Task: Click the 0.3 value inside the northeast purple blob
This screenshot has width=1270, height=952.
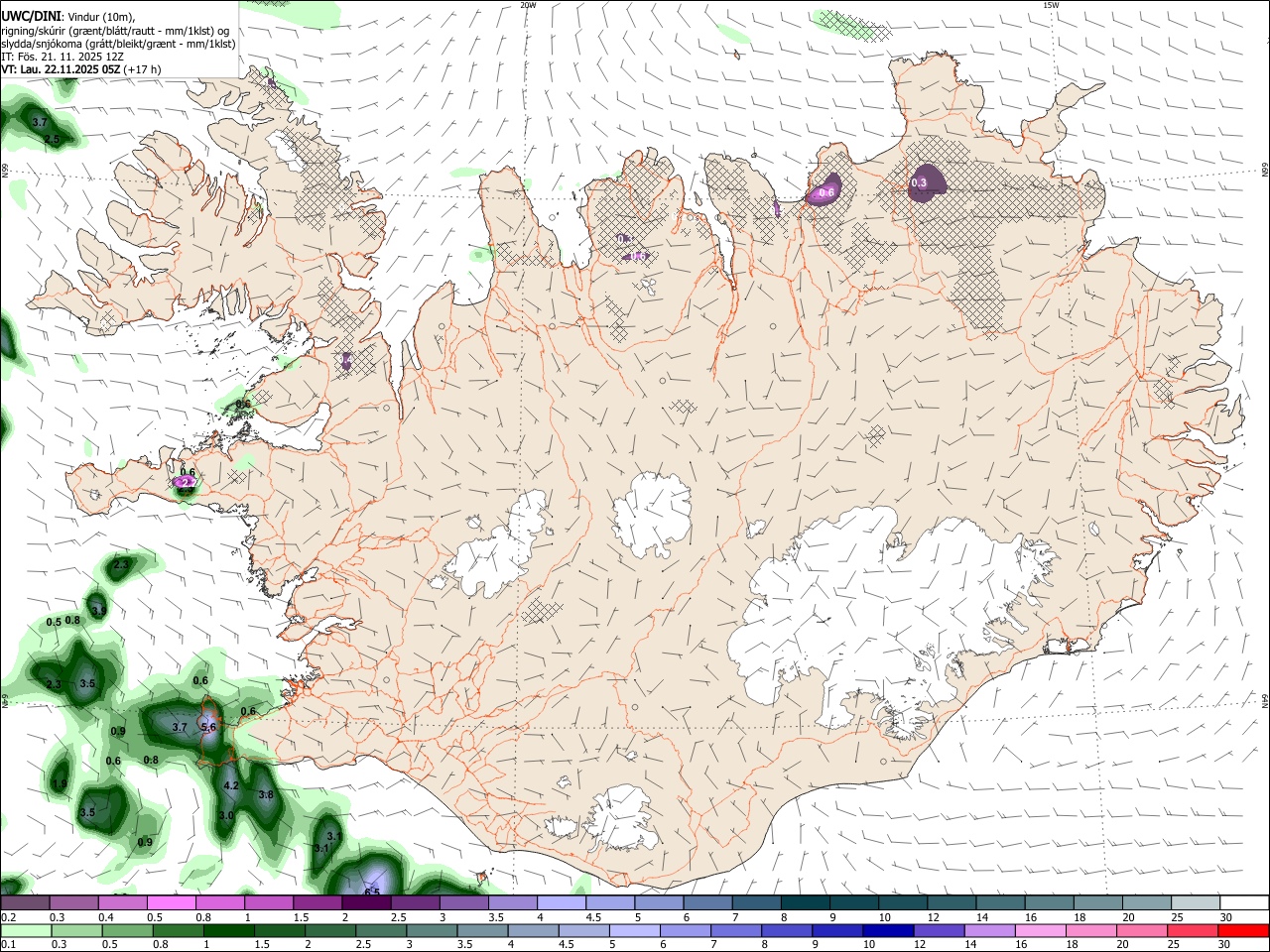Action: [919, 182]
